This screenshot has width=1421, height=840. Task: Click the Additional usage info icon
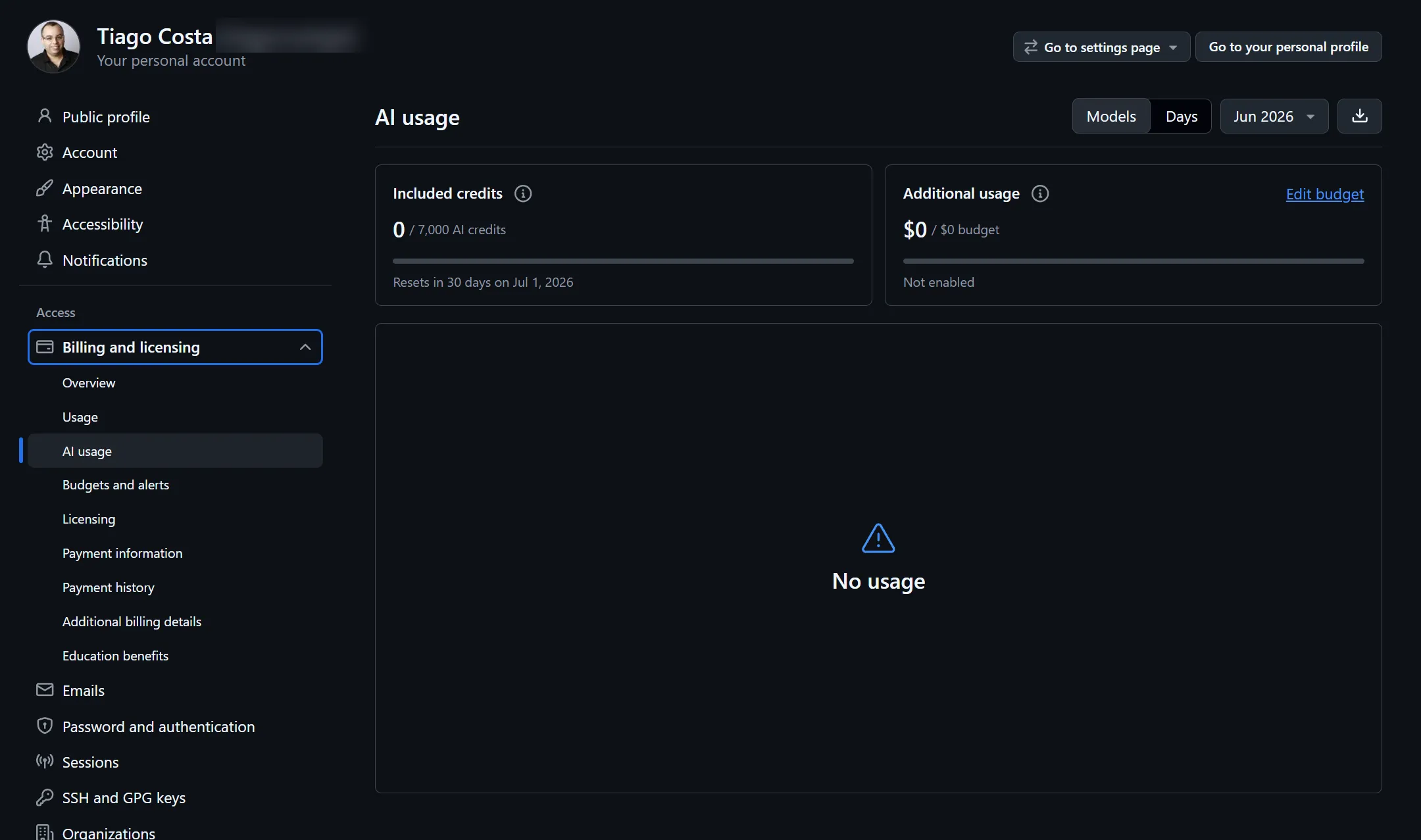point(1040,193)
